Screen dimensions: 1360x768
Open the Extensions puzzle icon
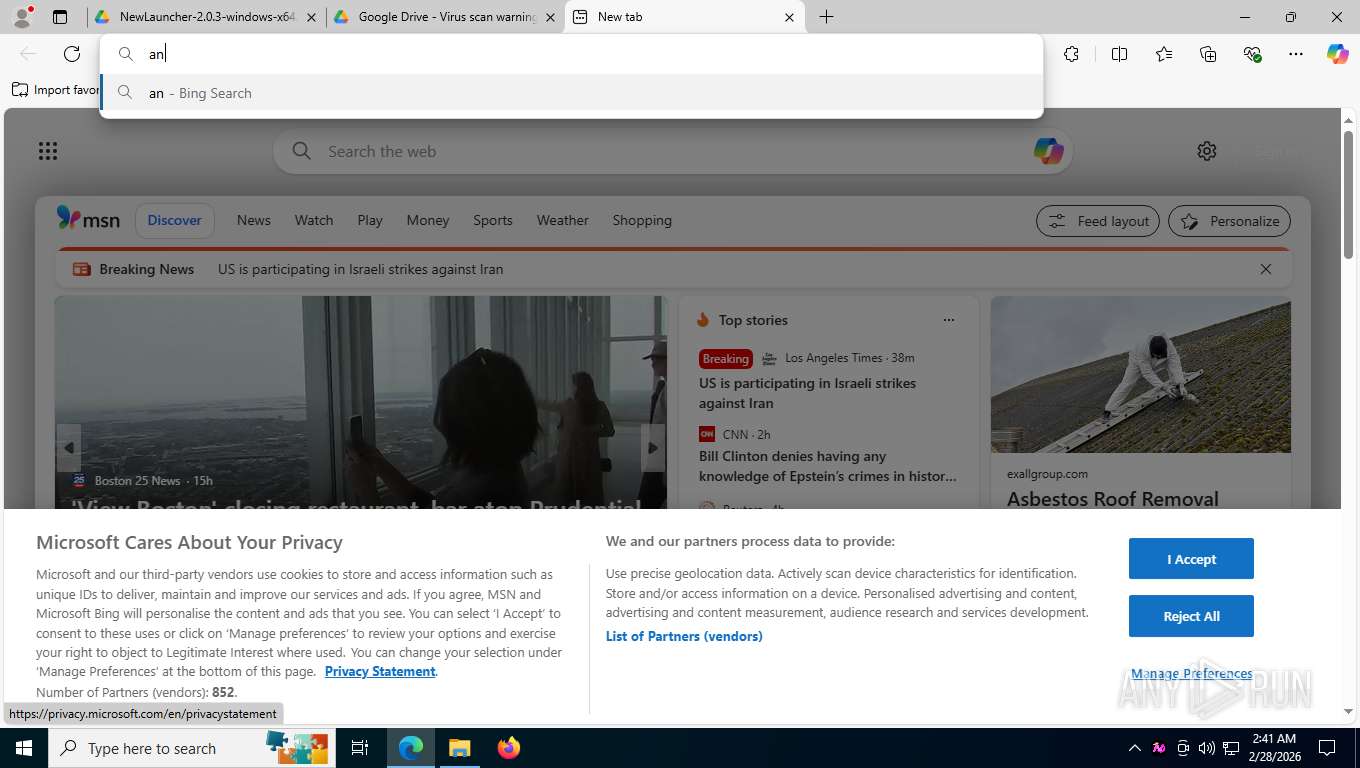click(x=1071, y=54)
